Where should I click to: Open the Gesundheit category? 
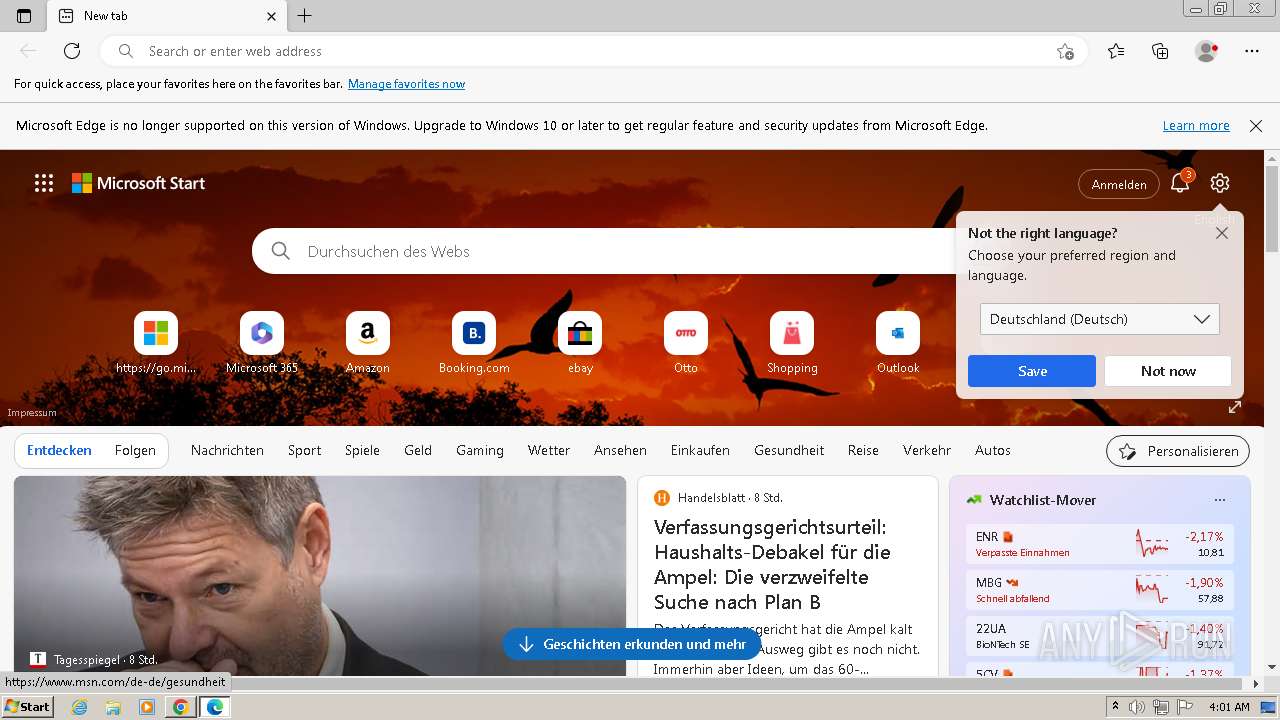[x=789, y=450]
